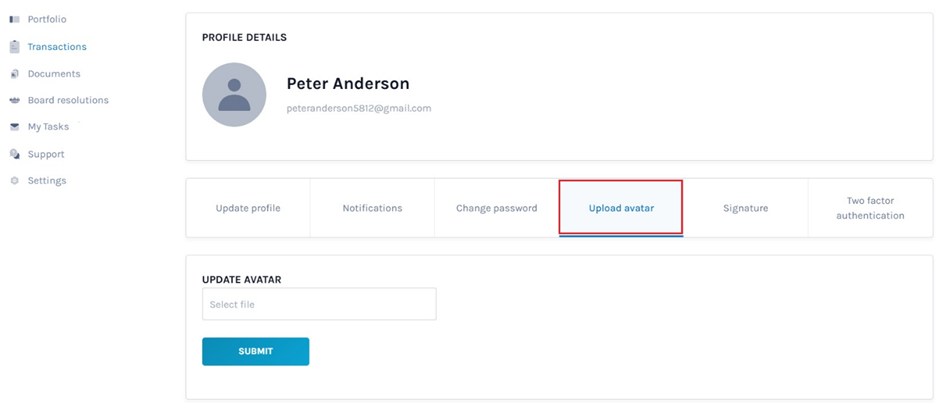The image size is (939, 403).
Task: Click the Support icon in sidebar
Action: tap(15, 154)
